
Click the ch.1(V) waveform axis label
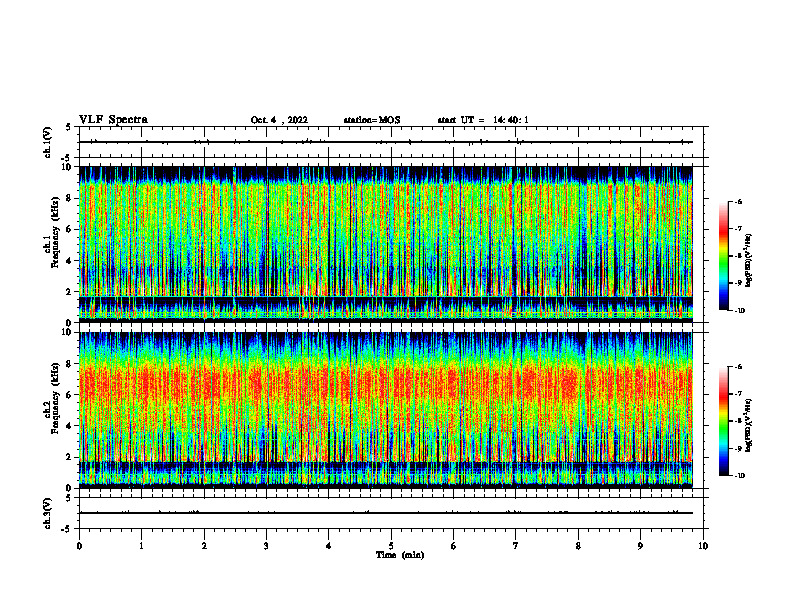(x=47, y=142)
